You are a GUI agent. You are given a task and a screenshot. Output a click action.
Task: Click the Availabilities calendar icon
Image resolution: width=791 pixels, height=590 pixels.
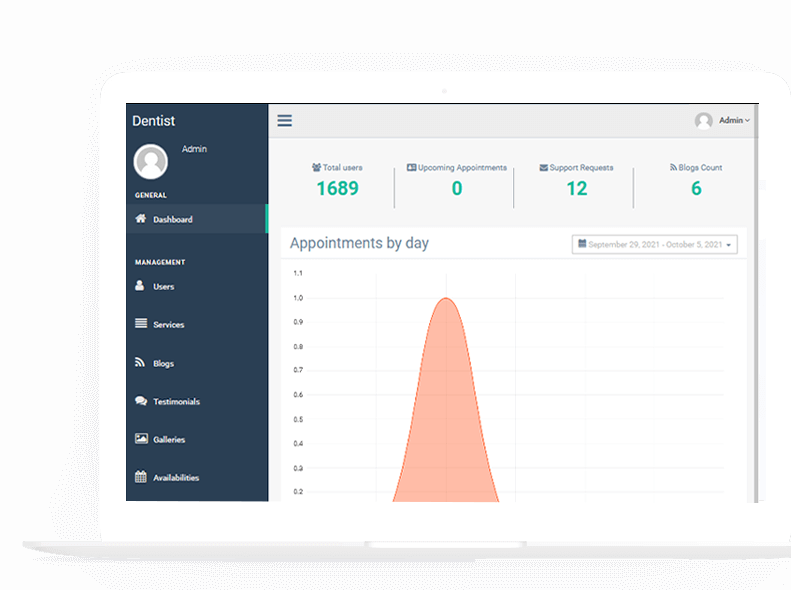pyautogui.click(x=141, y=477)
